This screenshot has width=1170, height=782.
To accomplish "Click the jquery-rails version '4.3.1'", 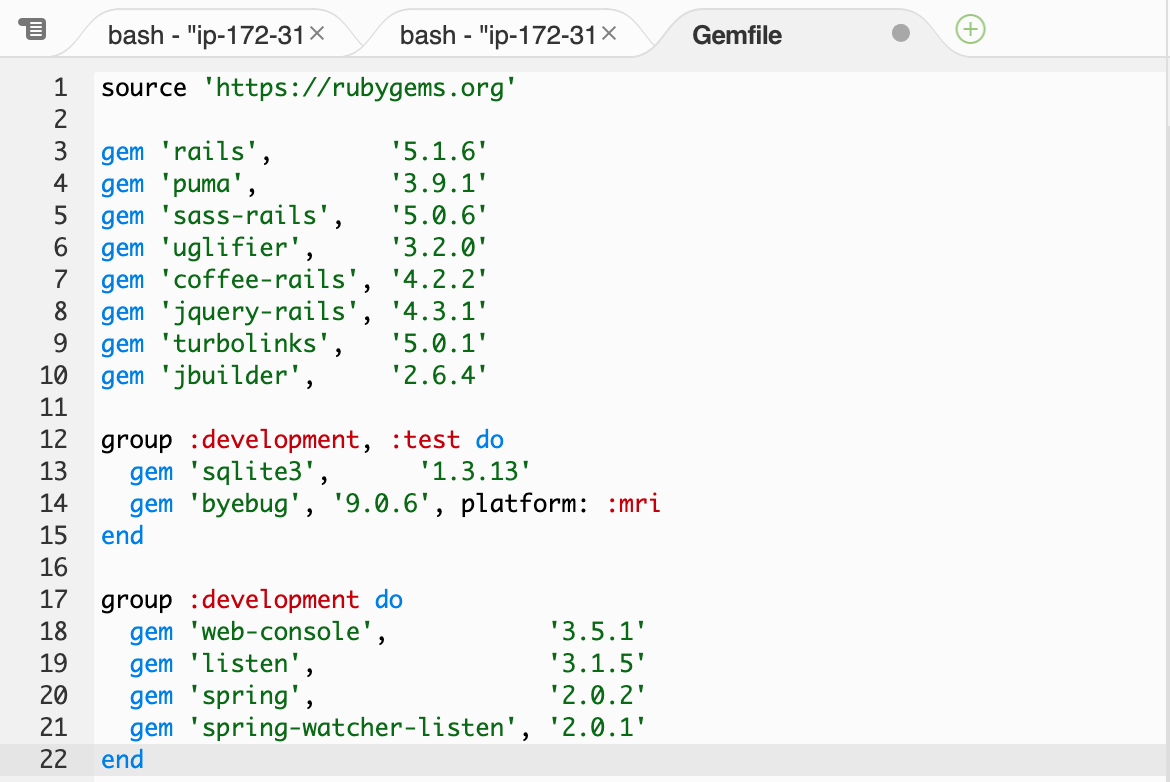I will 439,313.
